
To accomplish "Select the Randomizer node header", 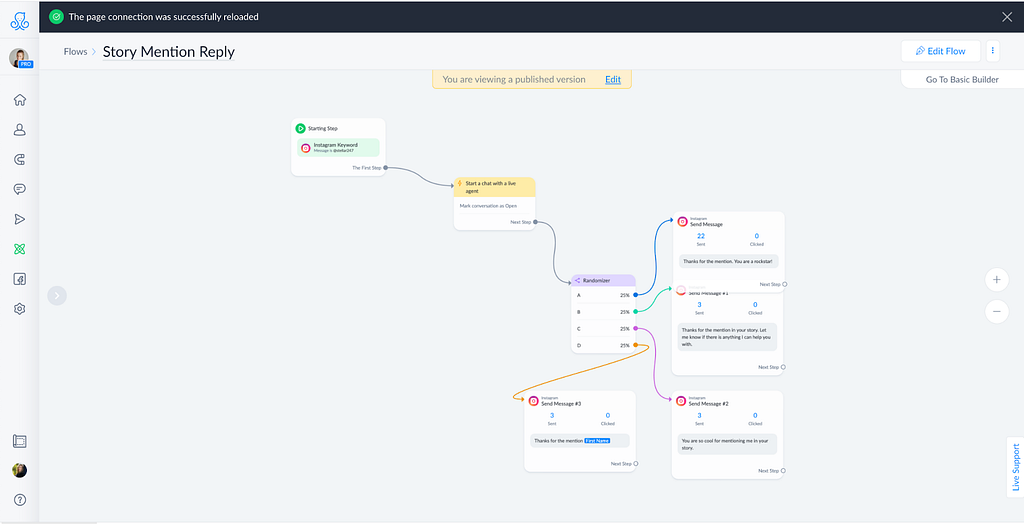I will click(x=603, y=280).
